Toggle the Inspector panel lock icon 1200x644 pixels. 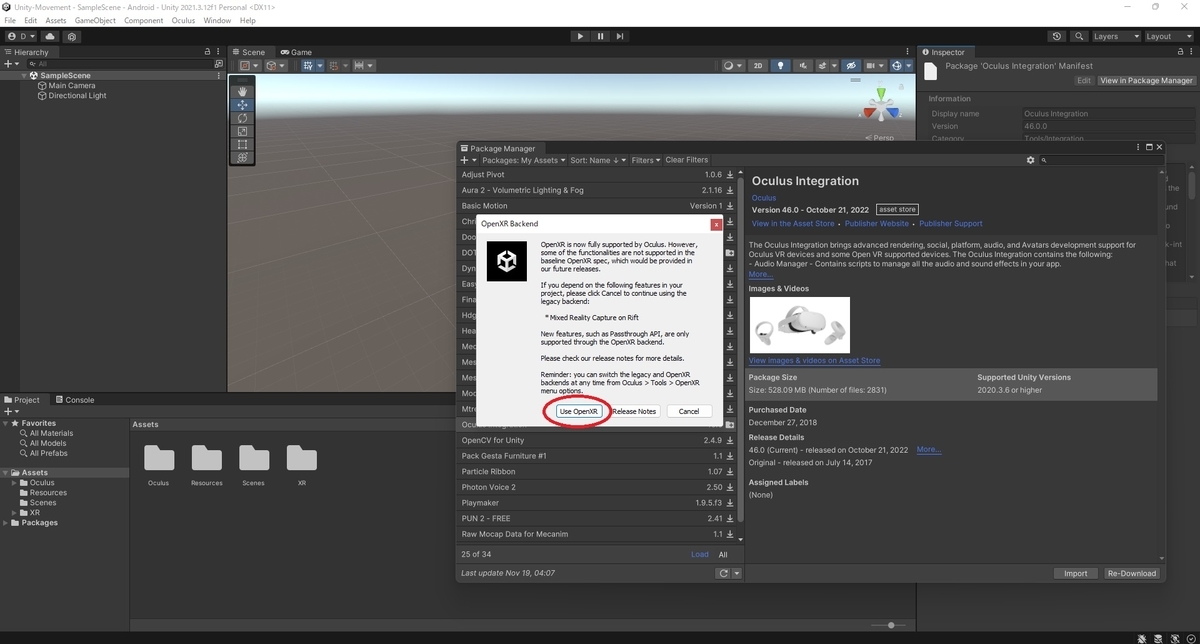pyautogui.click(x=1179, y=52)
